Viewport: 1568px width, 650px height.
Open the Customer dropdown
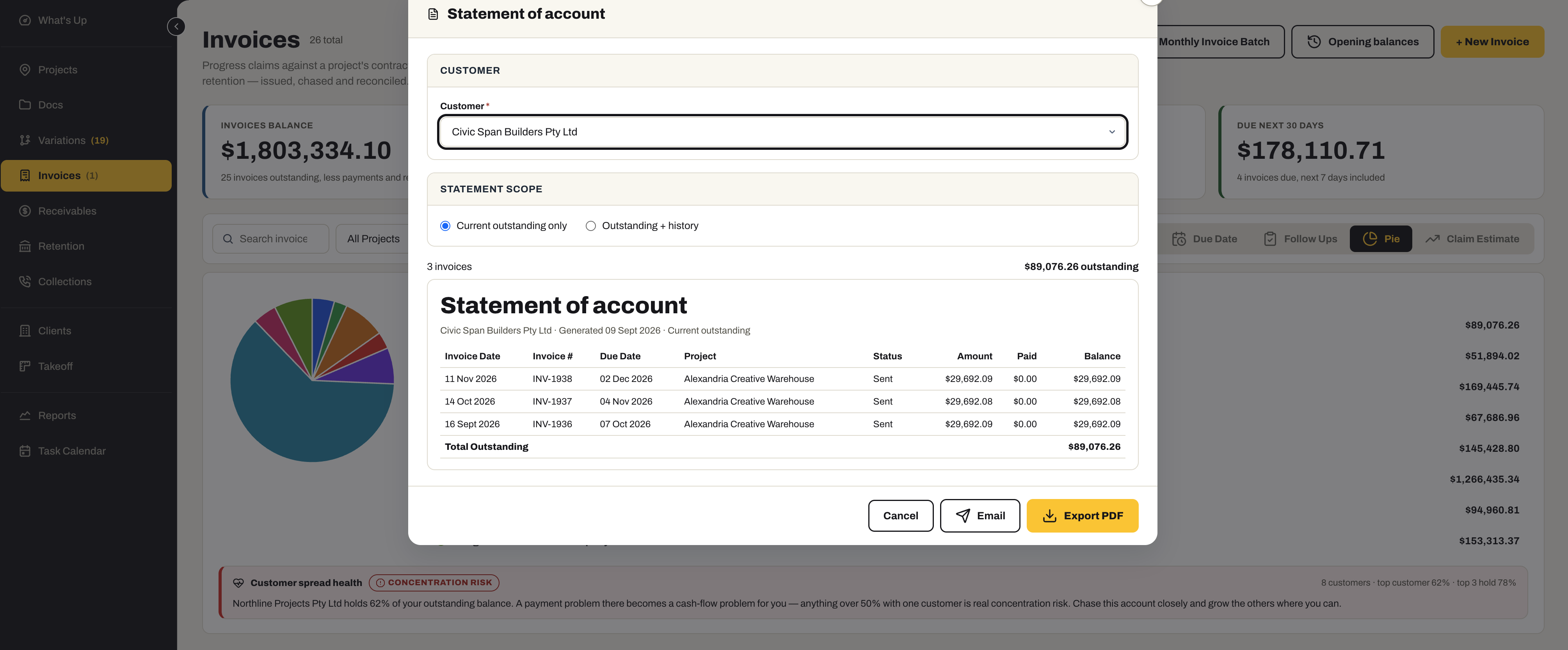click(782, 131)
